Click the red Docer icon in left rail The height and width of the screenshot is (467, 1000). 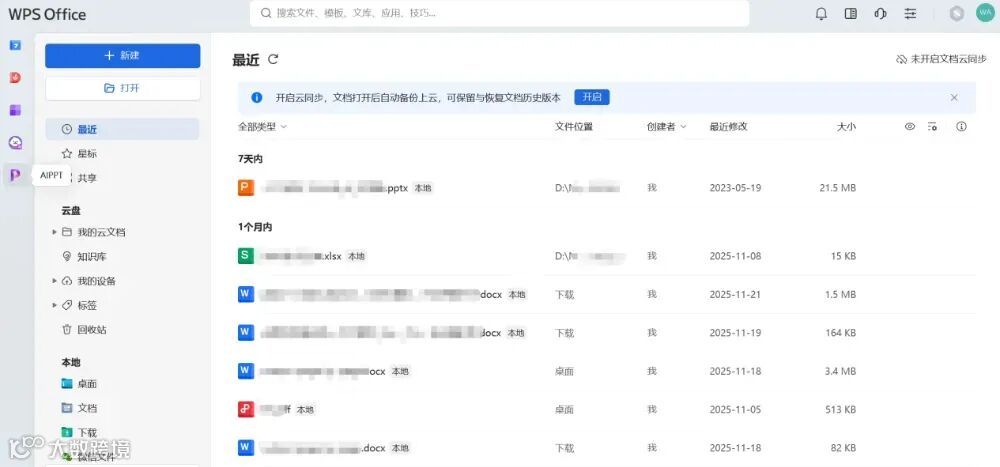pyautogui.click(x=15, y=78)
